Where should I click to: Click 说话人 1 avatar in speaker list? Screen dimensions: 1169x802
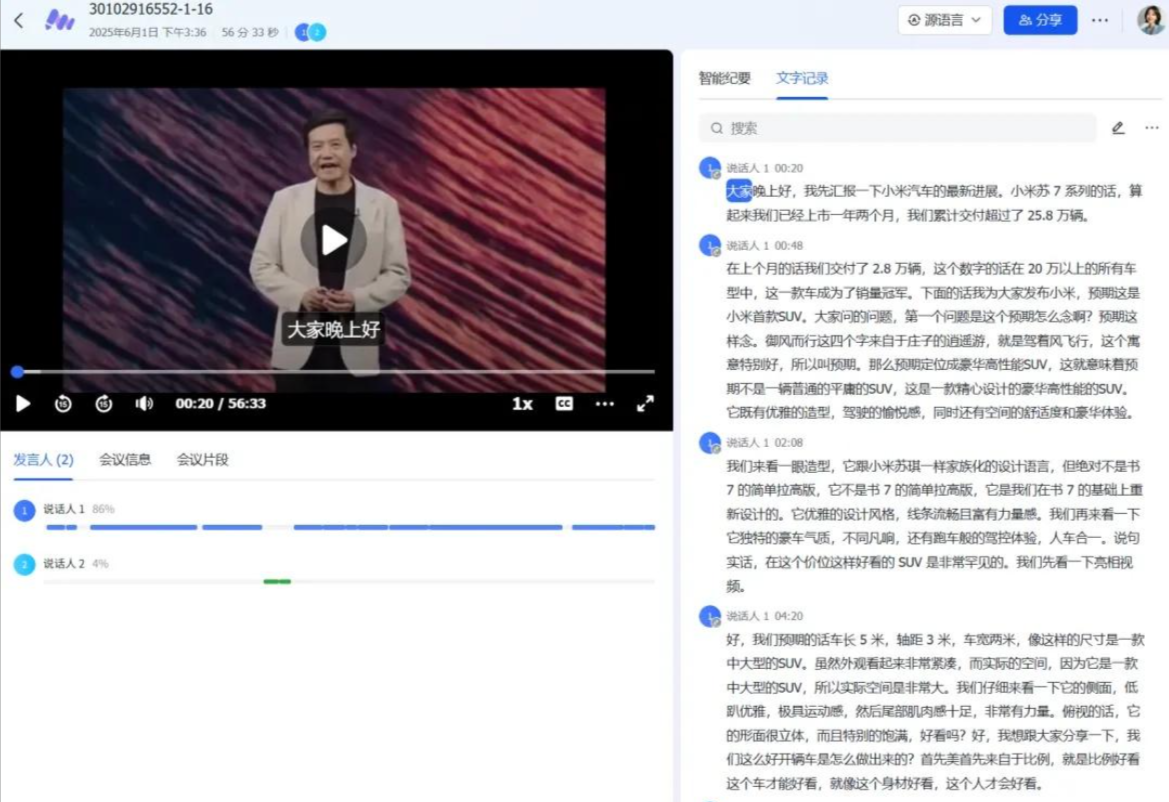tap(25, 511)
